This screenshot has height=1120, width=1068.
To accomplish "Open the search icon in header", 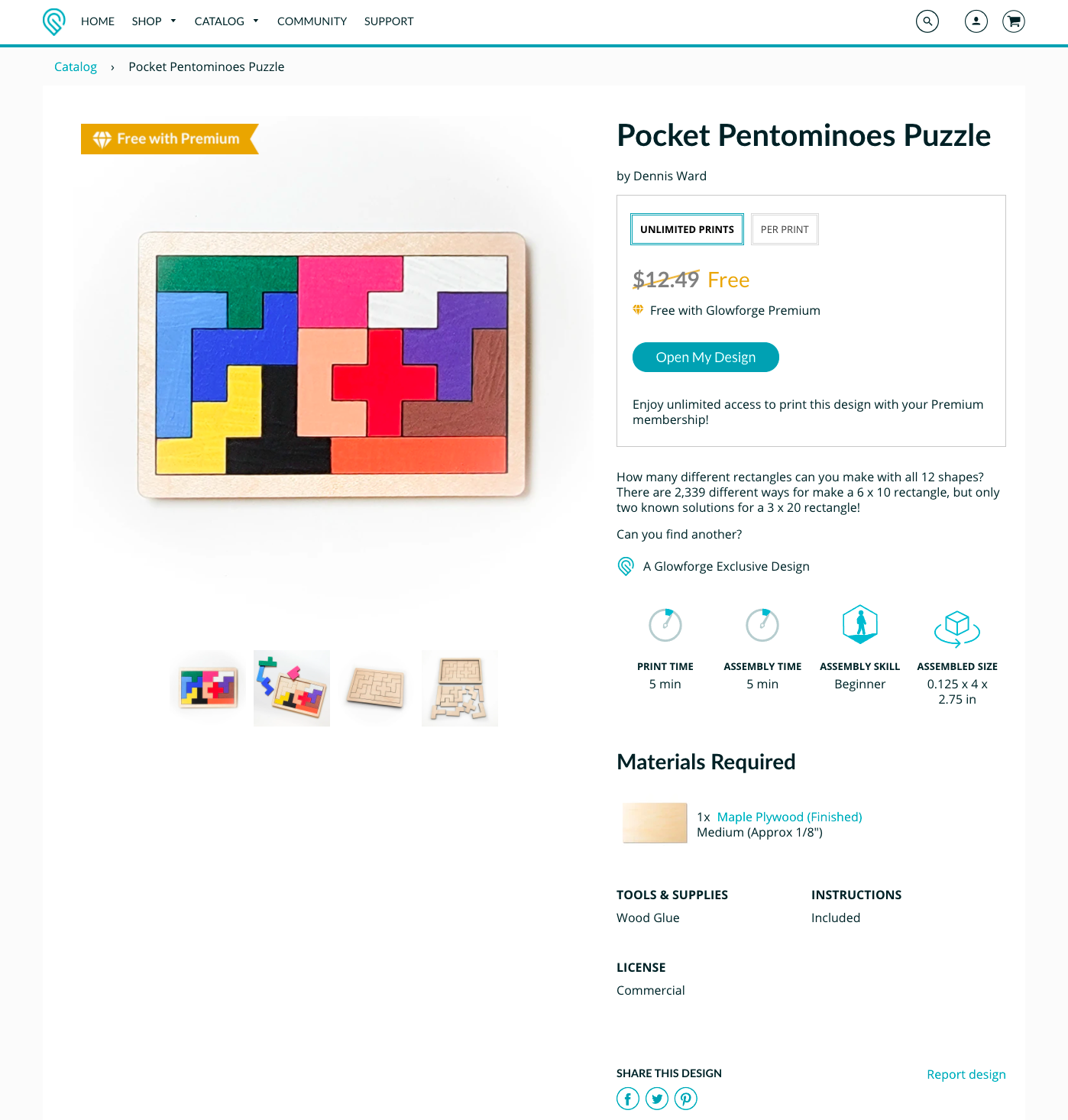I will (927, 21).
